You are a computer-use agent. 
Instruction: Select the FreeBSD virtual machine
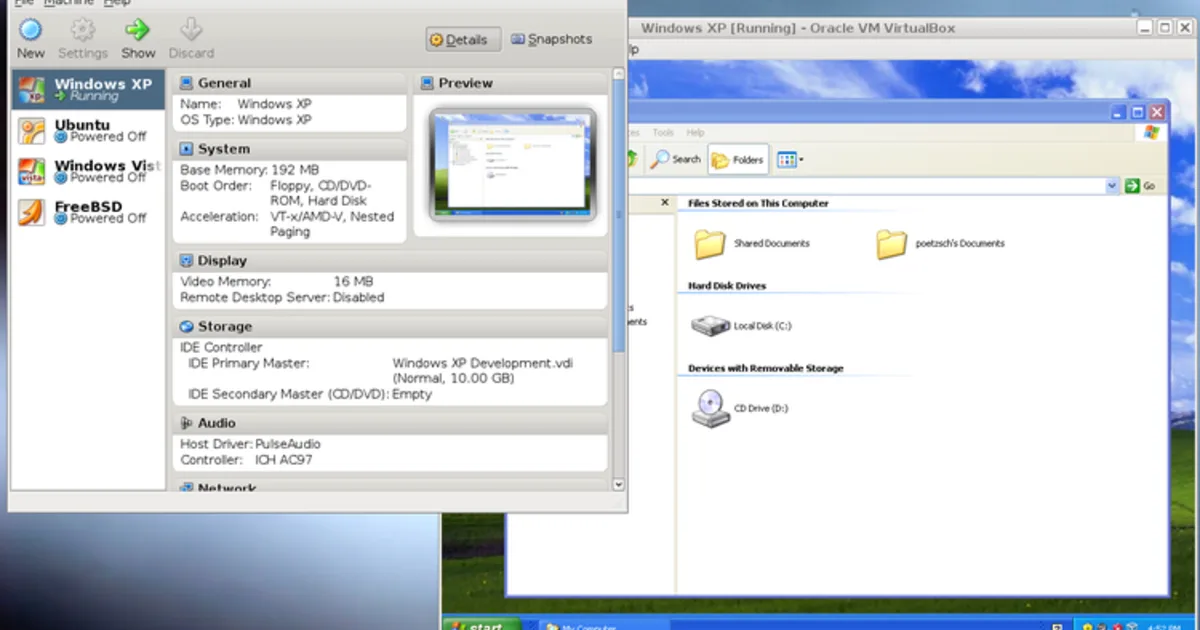point(88,212)
